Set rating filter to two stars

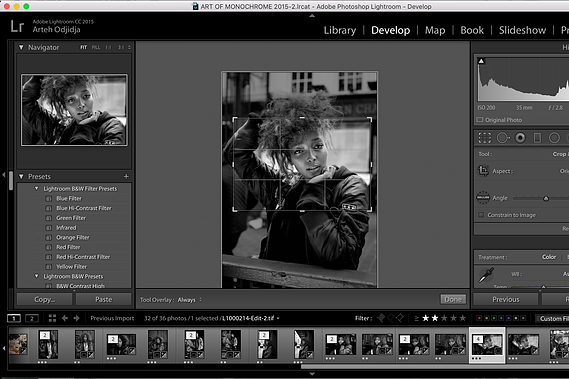pos(435,318)
